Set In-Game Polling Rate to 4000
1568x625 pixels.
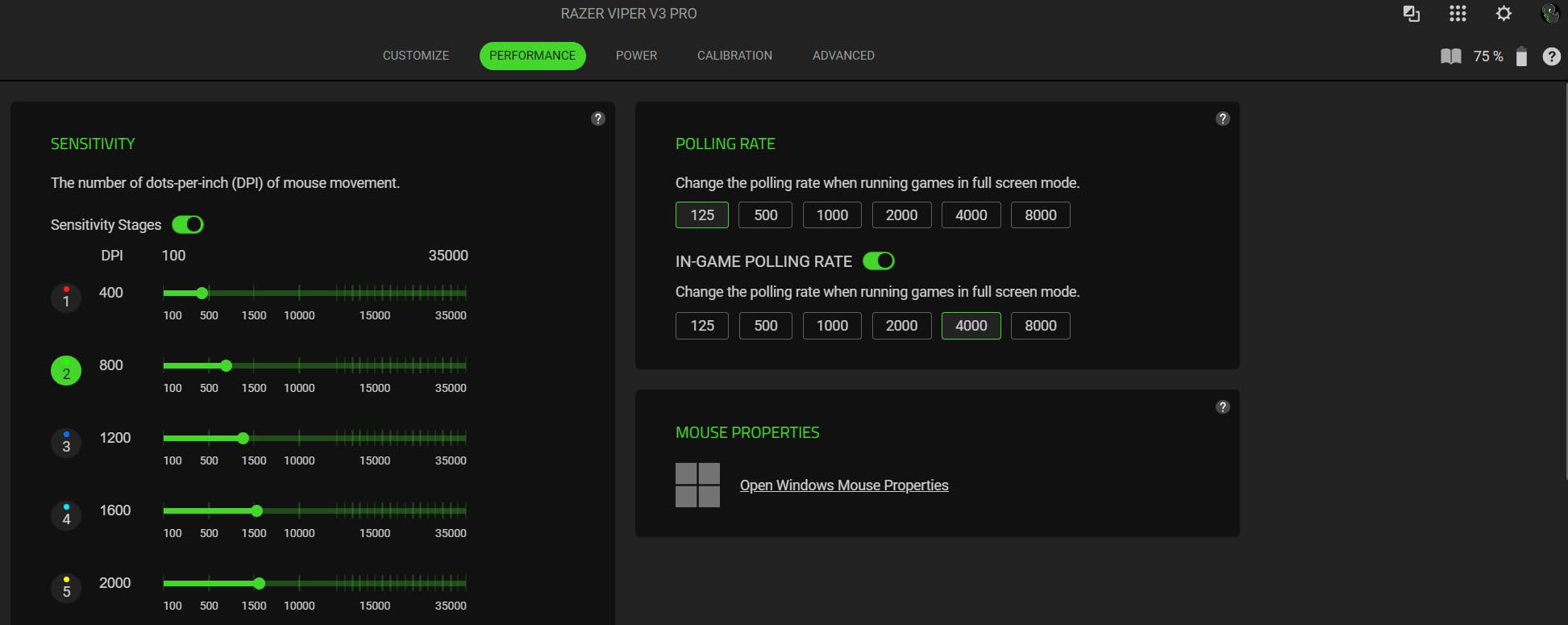pos(971,326)
